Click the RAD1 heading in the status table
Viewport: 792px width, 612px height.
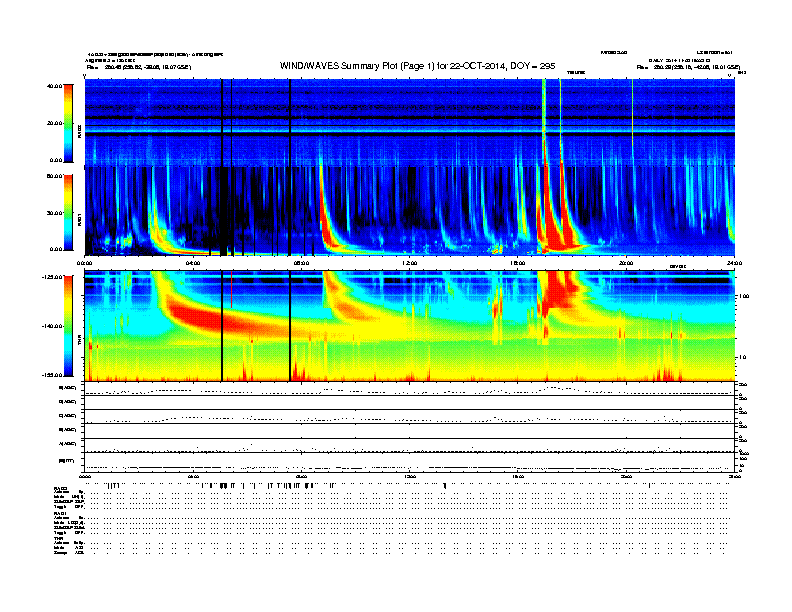60,513
